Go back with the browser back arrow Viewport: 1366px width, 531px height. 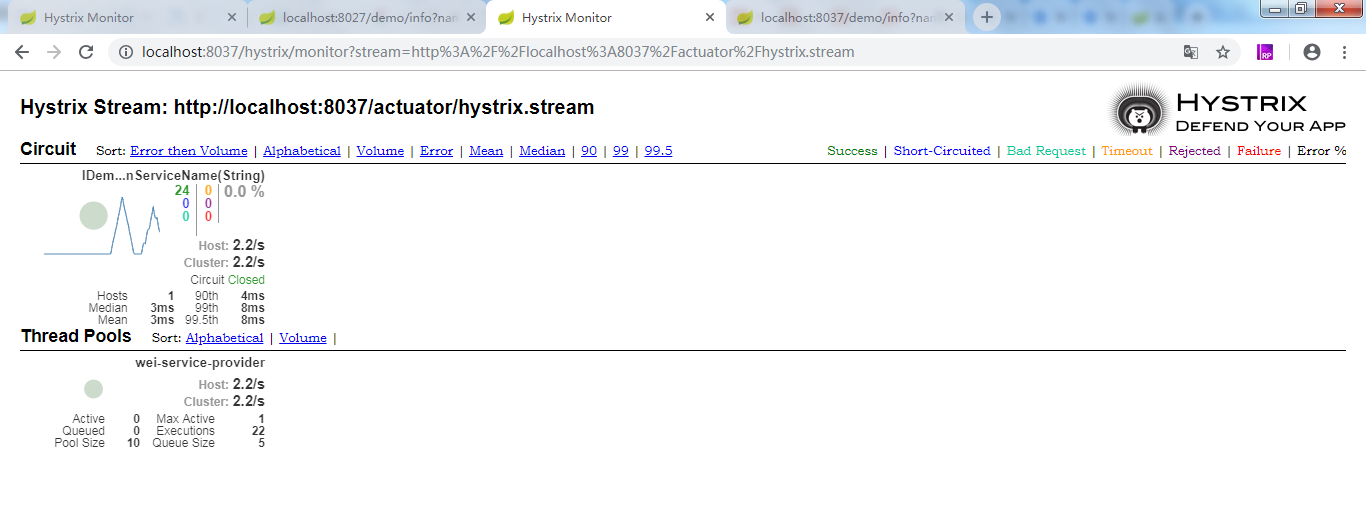[22, 52]
